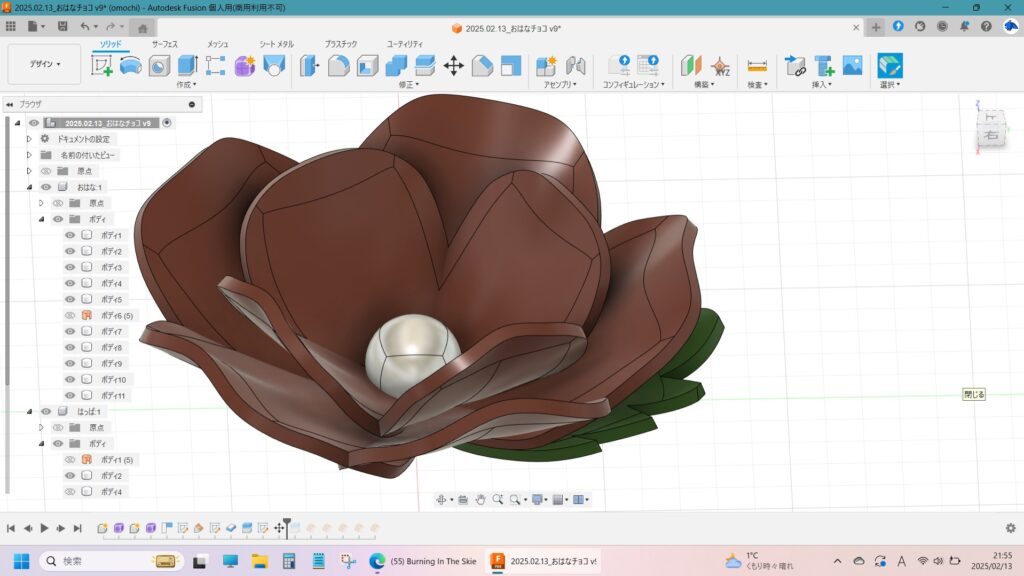Open the シート メタル tab
This screenshot has height=576, width=1024.
point(276,44)
